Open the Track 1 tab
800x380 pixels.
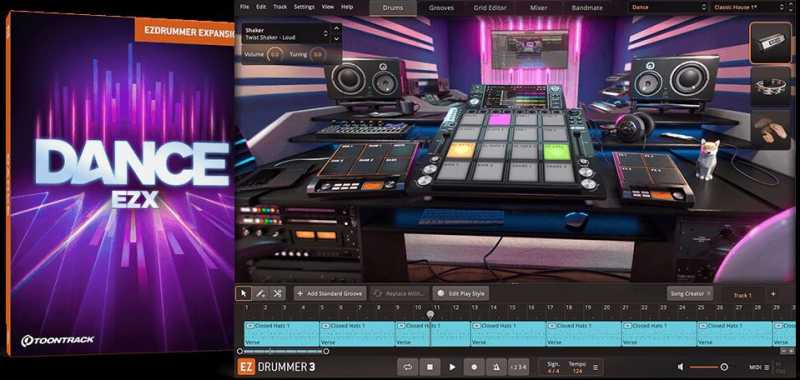[742, 295]
